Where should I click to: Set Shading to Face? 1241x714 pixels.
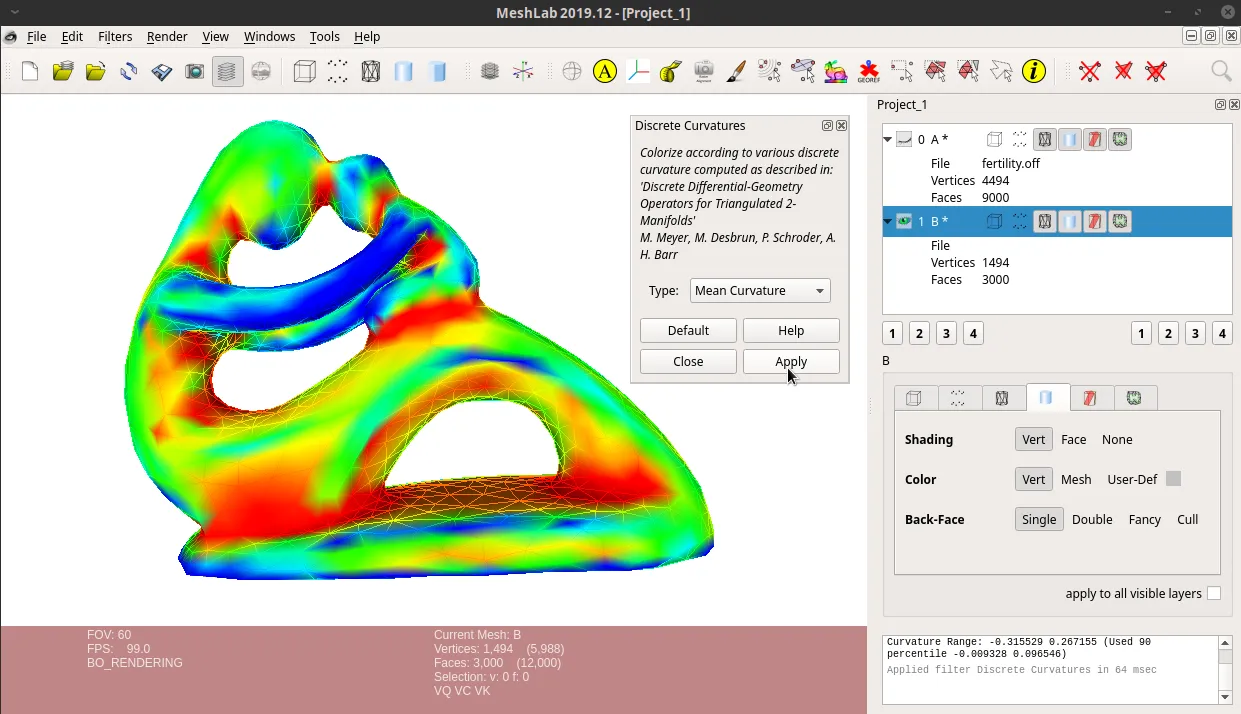click(1073, 439)
